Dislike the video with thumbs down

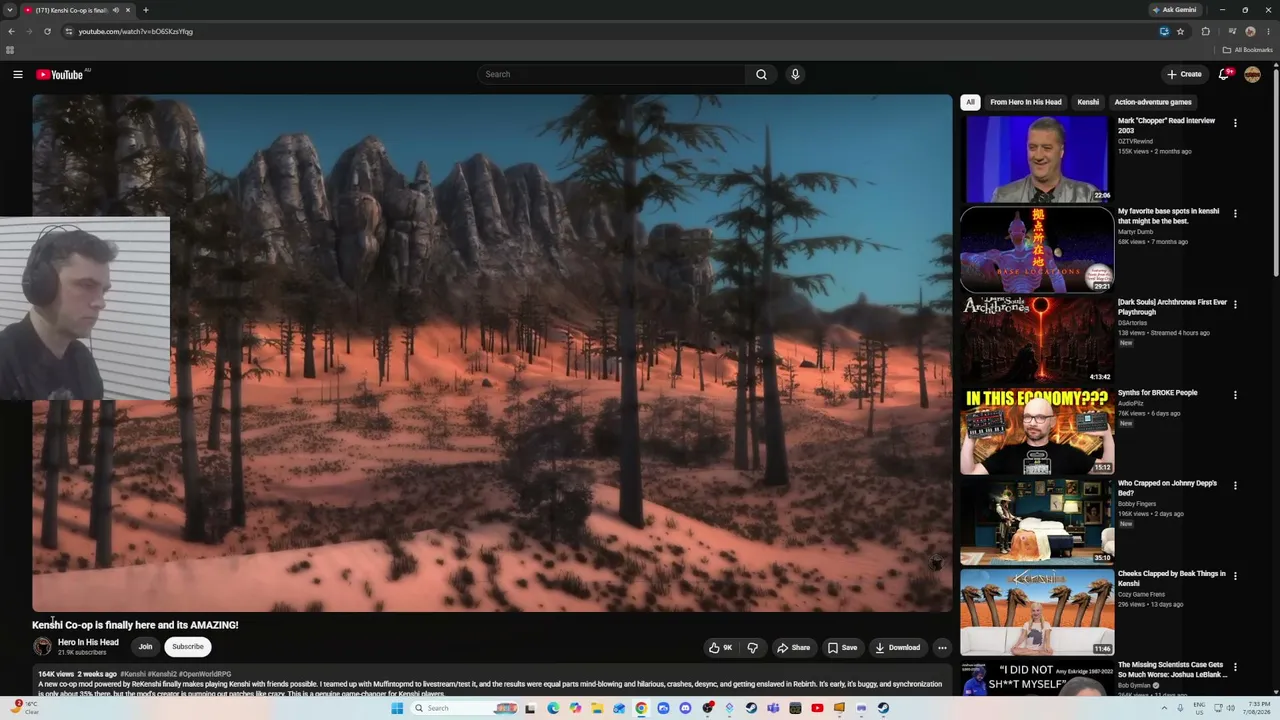[753, 647]
